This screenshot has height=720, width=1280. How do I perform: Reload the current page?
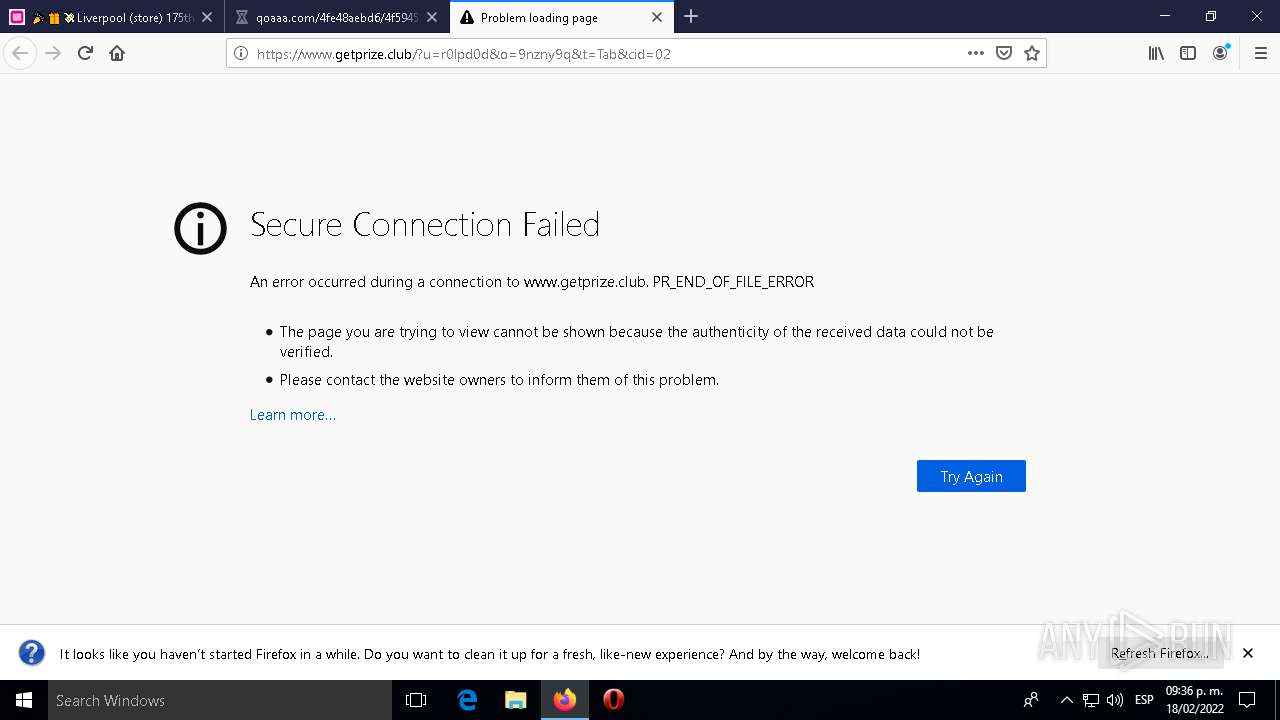point(85,54)
